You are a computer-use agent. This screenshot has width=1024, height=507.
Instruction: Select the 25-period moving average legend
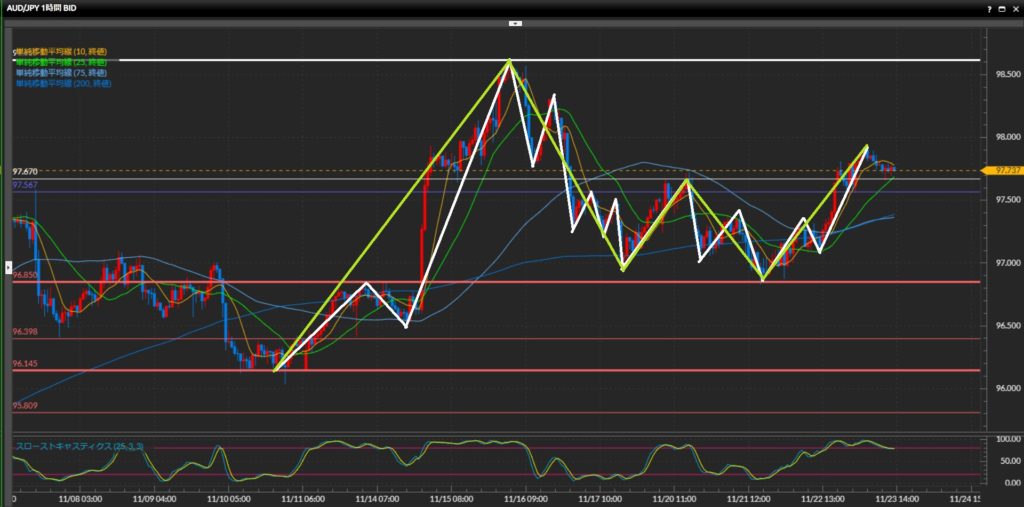[x=60, y=62]
